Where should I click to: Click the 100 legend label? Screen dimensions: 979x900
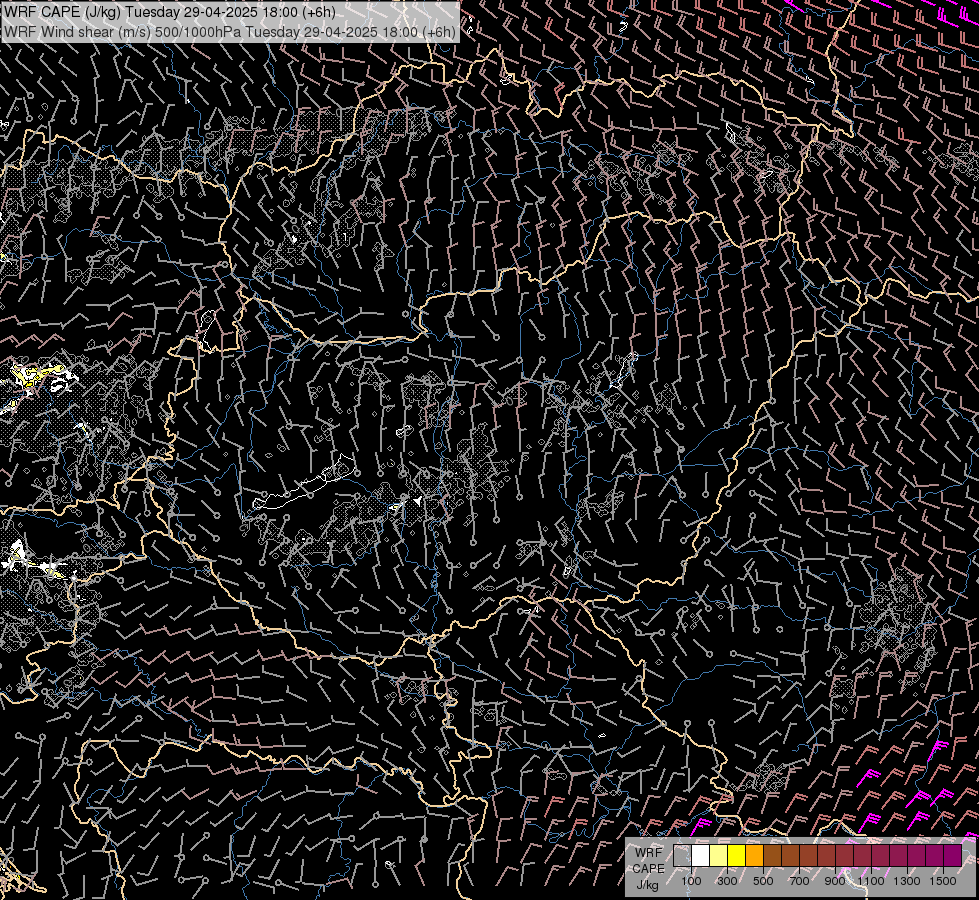pyautogui.click(x=691, y=881)
